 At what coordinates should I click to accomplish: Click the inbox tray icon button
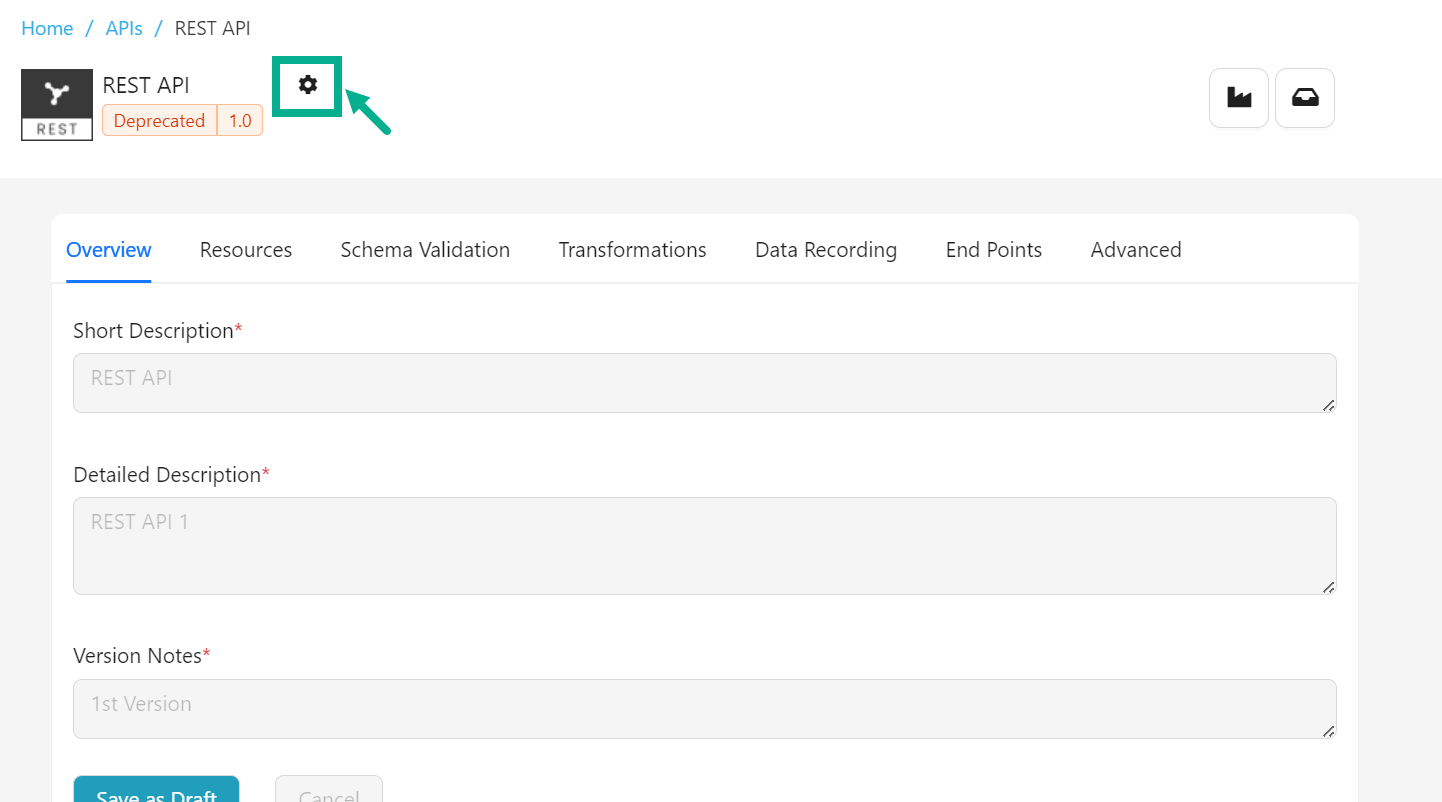(1305, 98)
